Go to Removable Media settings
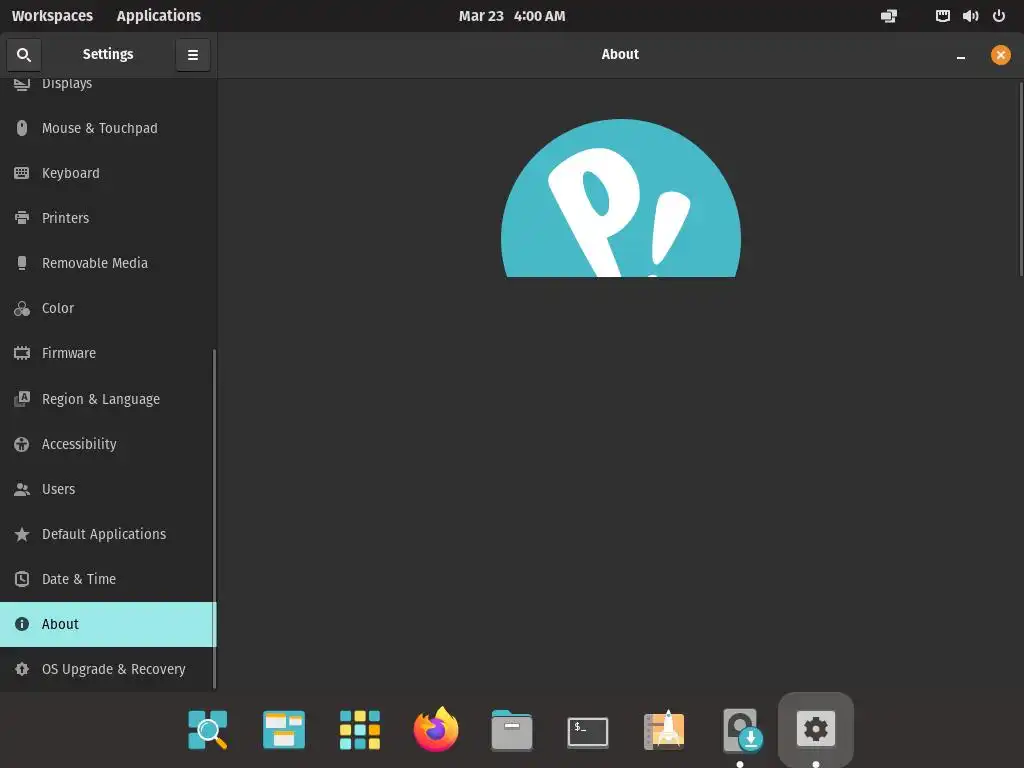 point(108,263)
